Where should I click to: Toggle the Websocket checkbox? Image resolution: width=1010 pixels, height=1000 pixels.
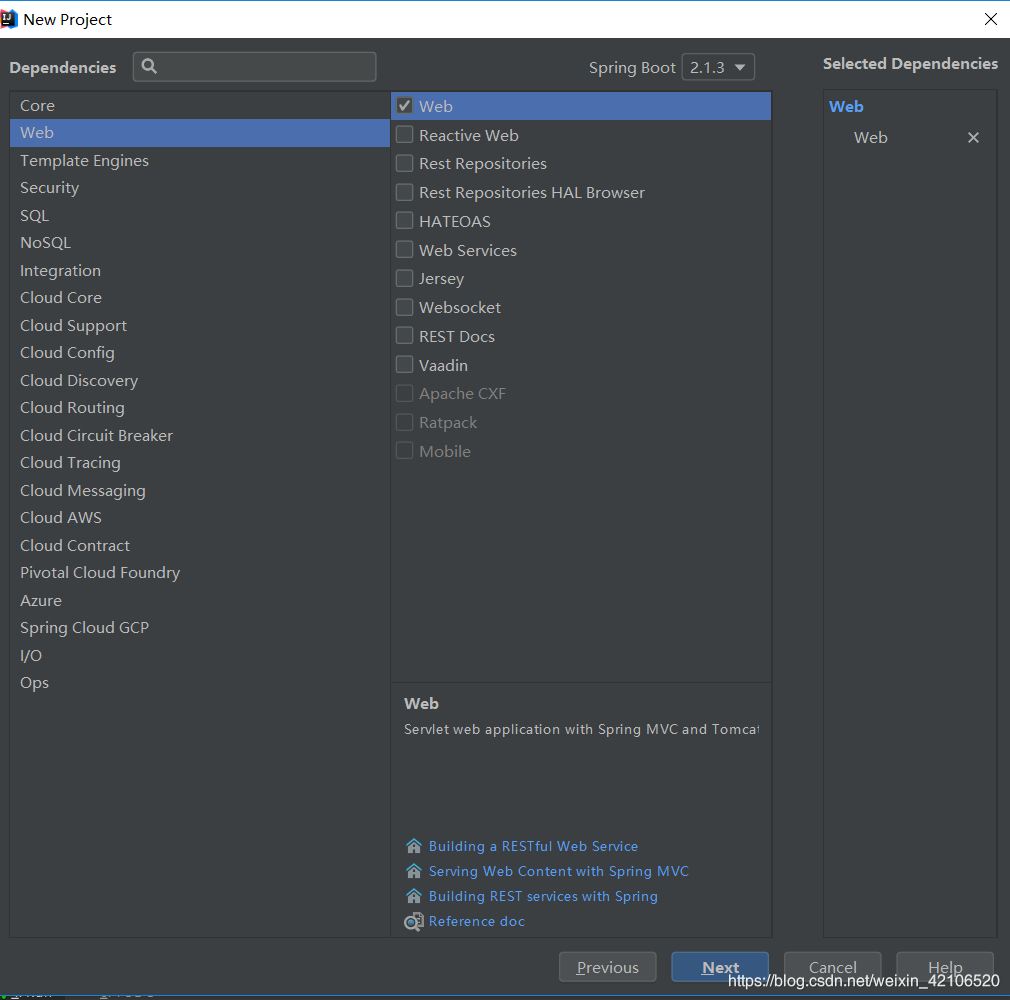405,307
